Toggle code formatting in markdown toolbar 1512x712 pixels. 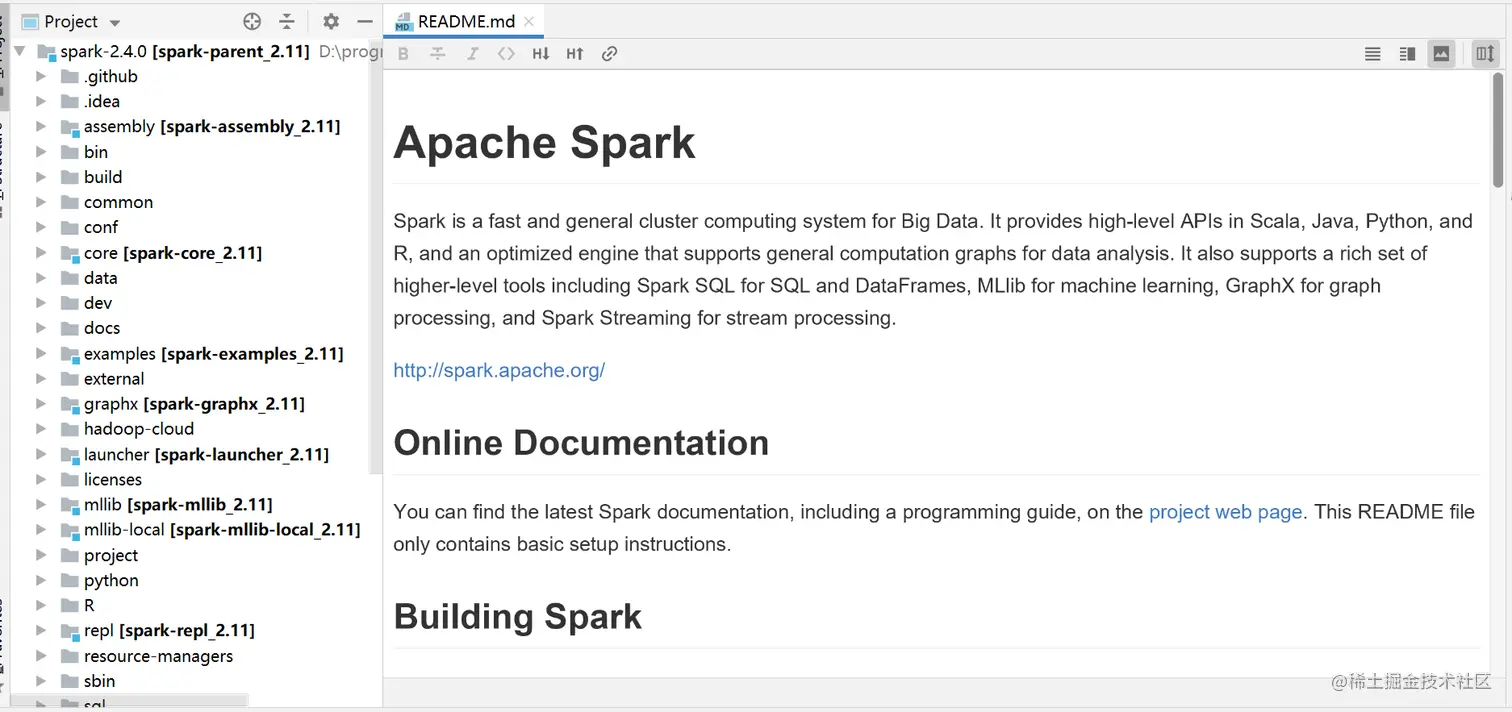coord(506,54)
